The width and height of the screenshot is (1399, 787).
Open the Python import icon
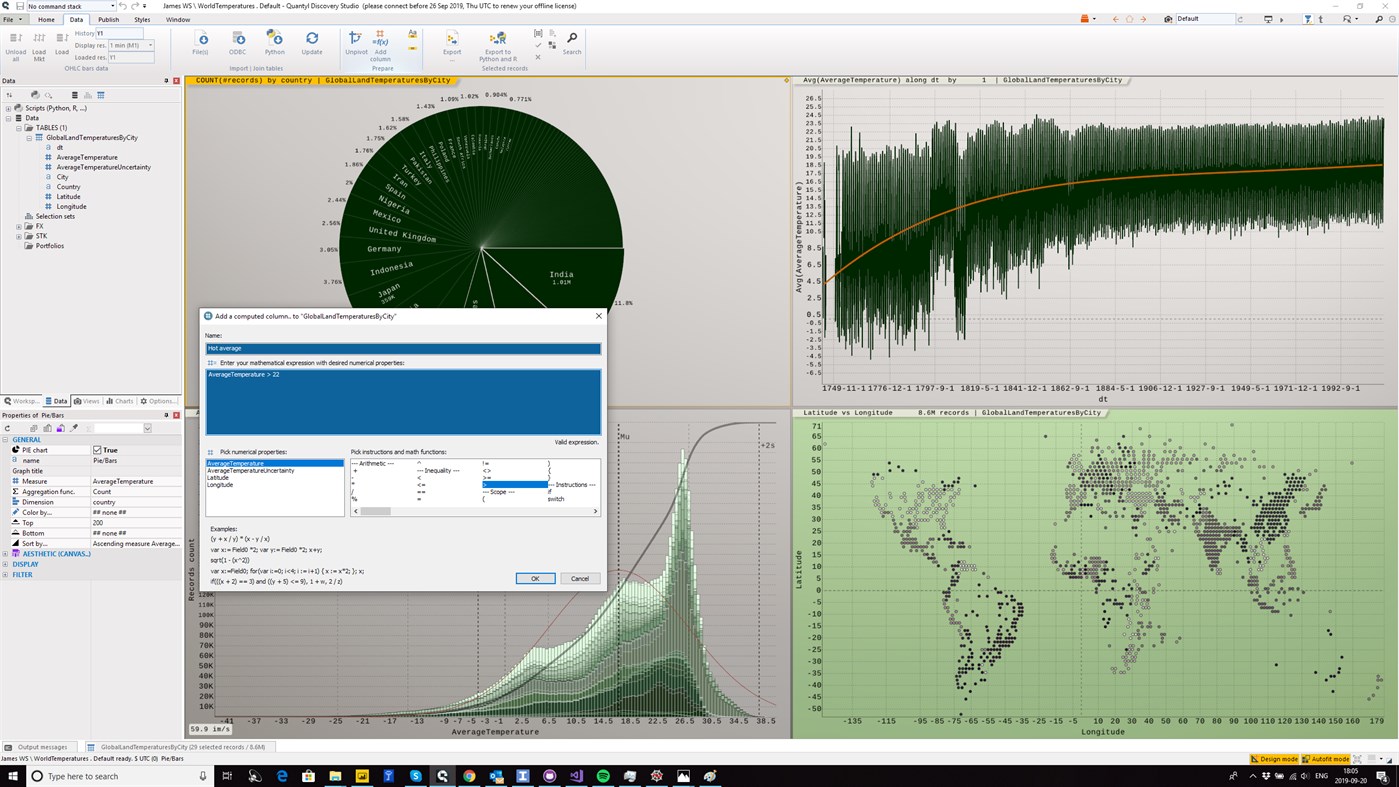pyautogui.click(x=273, y=42)
